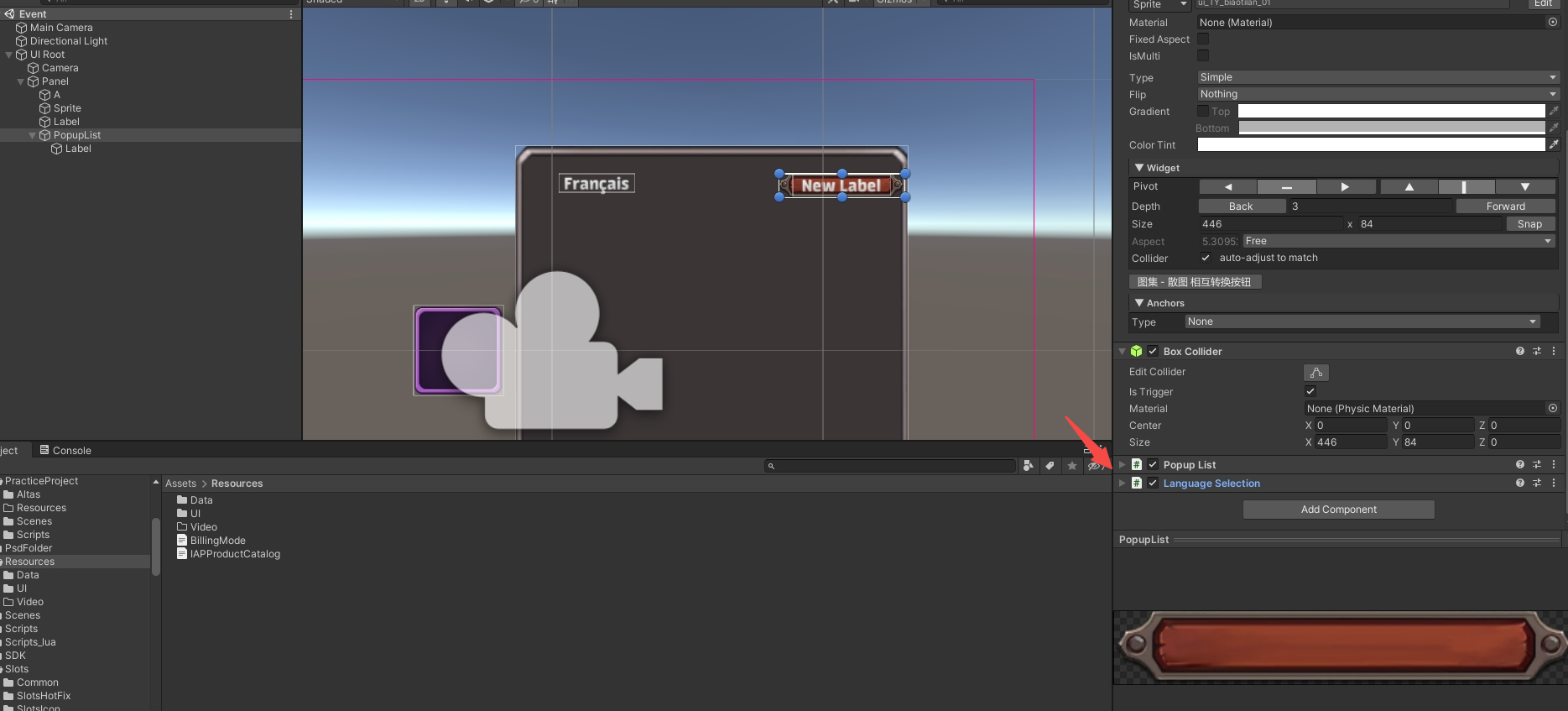This screenshot has height=711, width=1568.
Task: Expand the Popup List component
Action: pyautogui.click(x=1122, y=465)
